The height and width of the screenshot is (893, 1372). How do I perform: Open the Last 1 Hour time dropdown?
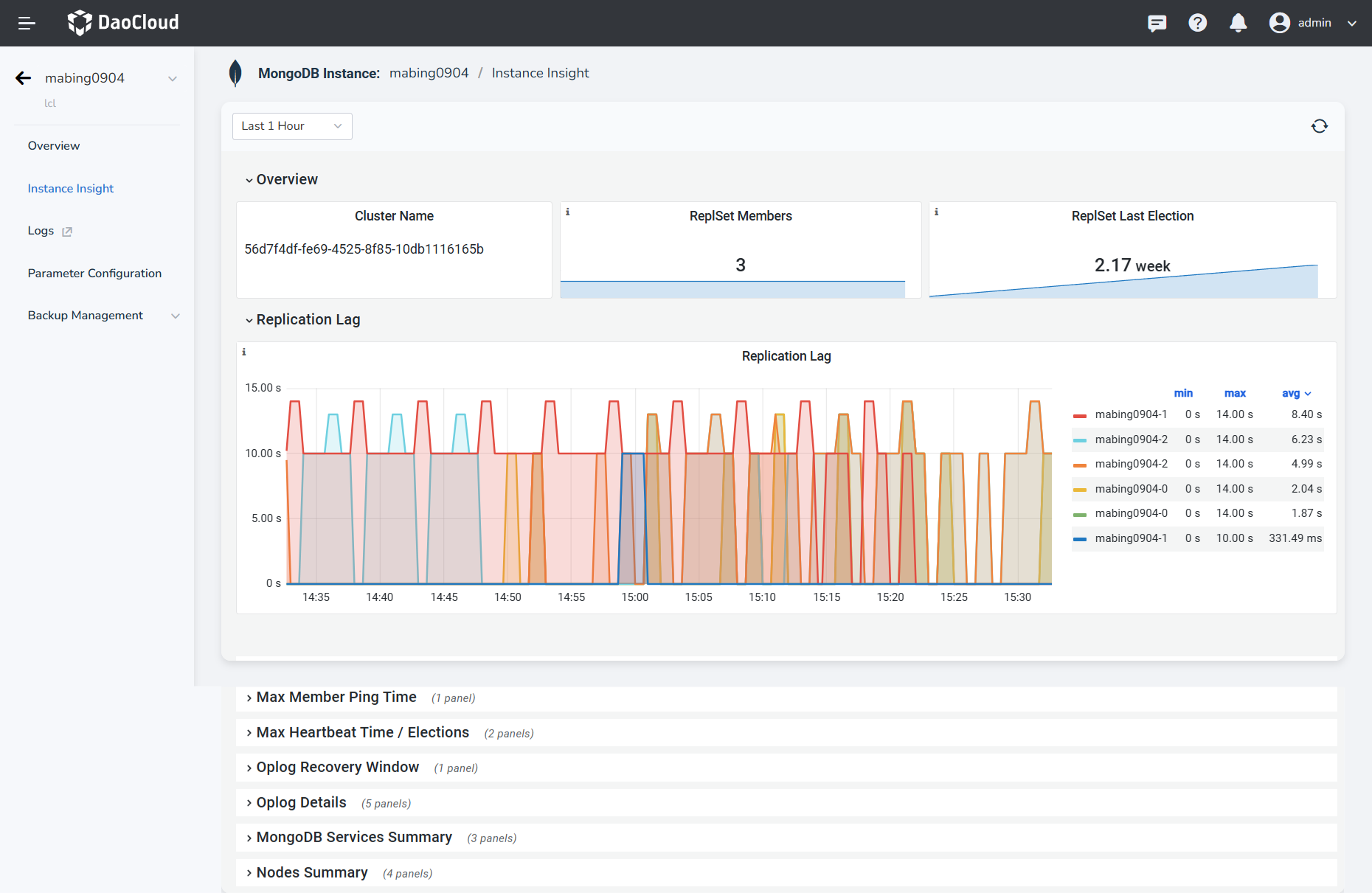[x=291, y=126]
